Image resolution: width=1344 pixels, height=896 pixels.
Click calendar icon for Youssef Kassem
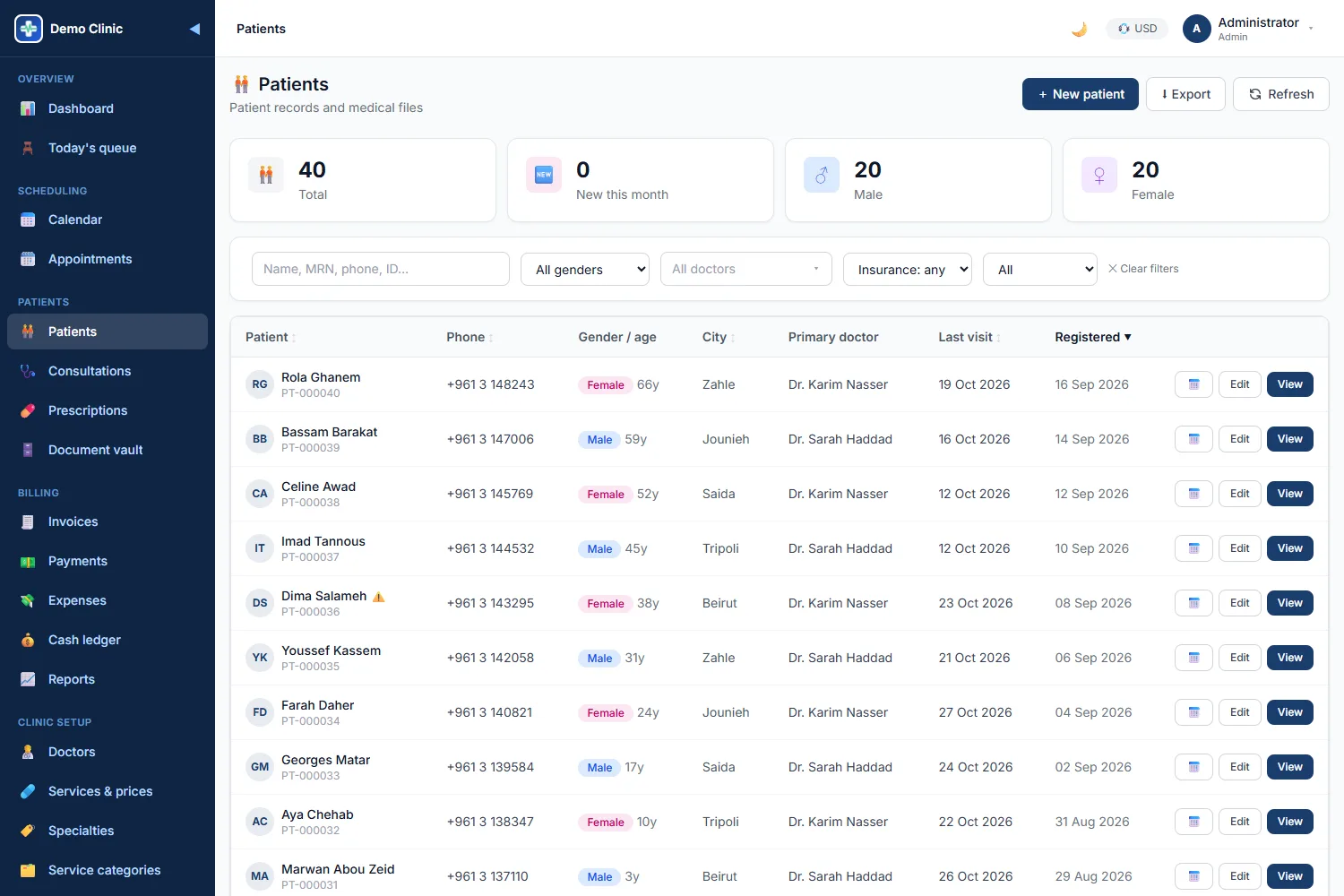pyautogui.click(x=1193, y=658)
